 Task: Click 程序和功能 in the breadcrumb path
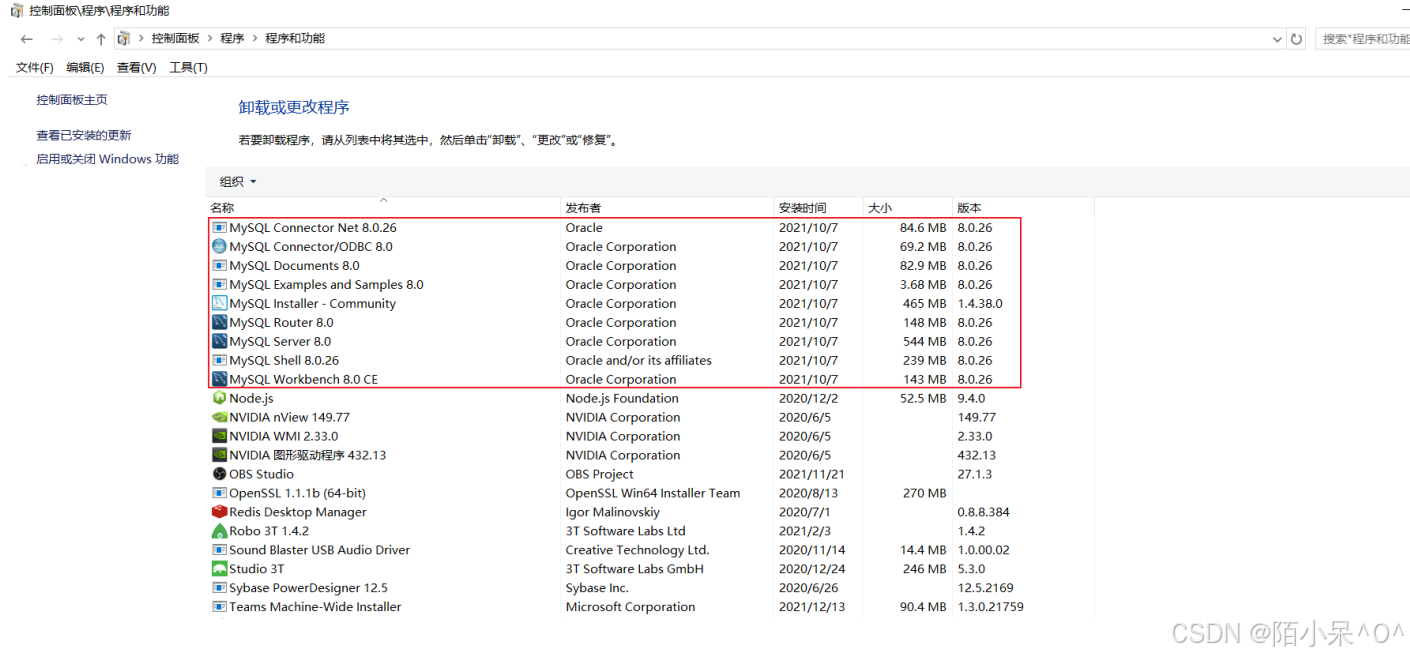click(x=295, y=39)
